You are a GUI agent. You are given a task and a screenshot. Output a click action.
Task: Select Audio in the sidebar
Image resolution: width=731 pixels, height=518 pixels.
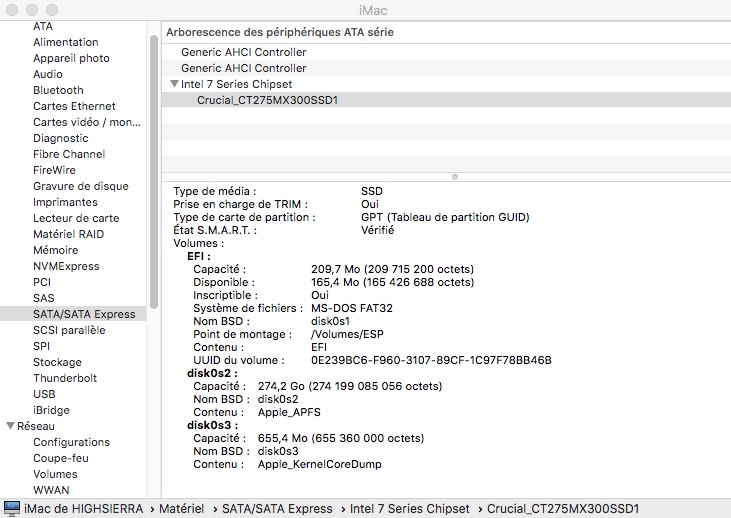click(48, 74)
